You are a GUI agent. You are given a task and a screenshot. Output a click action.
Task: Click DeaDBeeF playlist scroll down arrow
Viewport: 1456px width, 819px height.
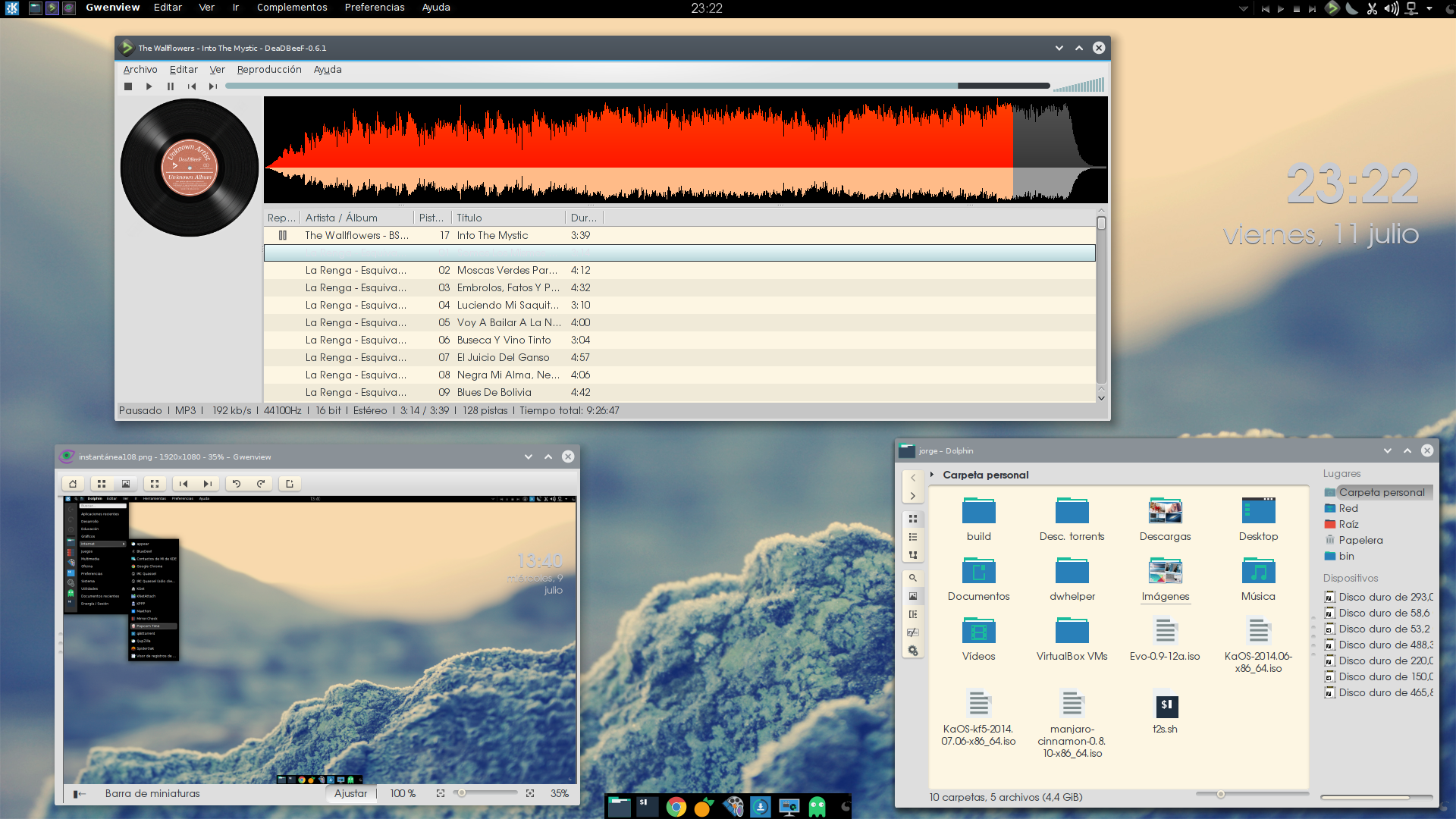(1101, 397)
